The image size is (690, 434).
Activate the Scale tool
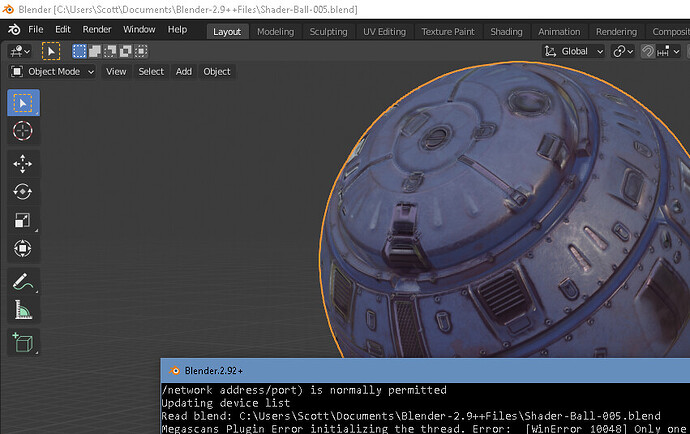coord(23,220)
